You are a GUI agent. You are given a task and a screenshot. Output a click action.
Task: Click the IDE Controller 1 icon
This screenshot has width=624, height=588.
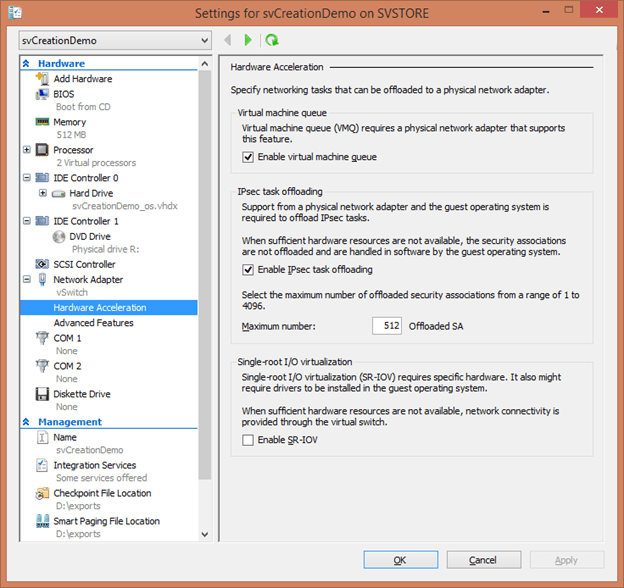pos(42,221)
